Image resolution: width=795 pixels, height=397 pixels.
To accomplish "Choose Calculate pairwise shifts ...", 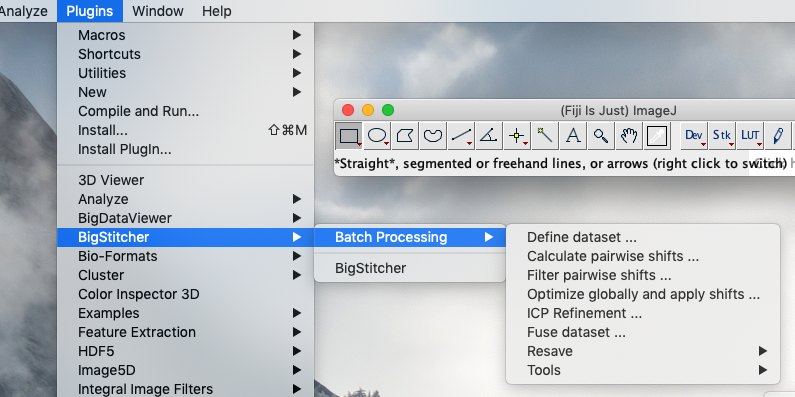I will [643, 256].
